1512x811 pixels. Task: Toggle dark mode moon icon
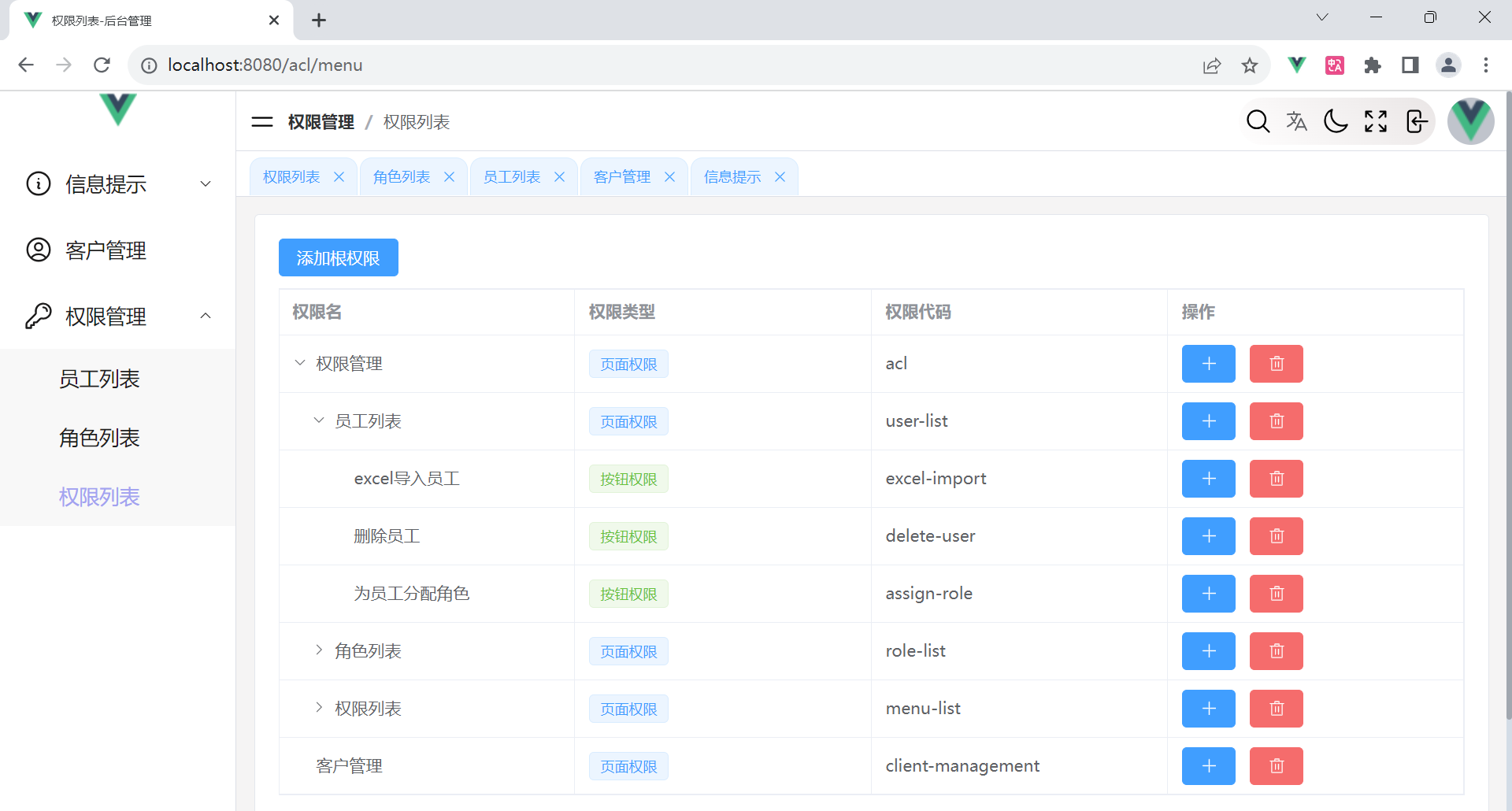coord(1336,121)
